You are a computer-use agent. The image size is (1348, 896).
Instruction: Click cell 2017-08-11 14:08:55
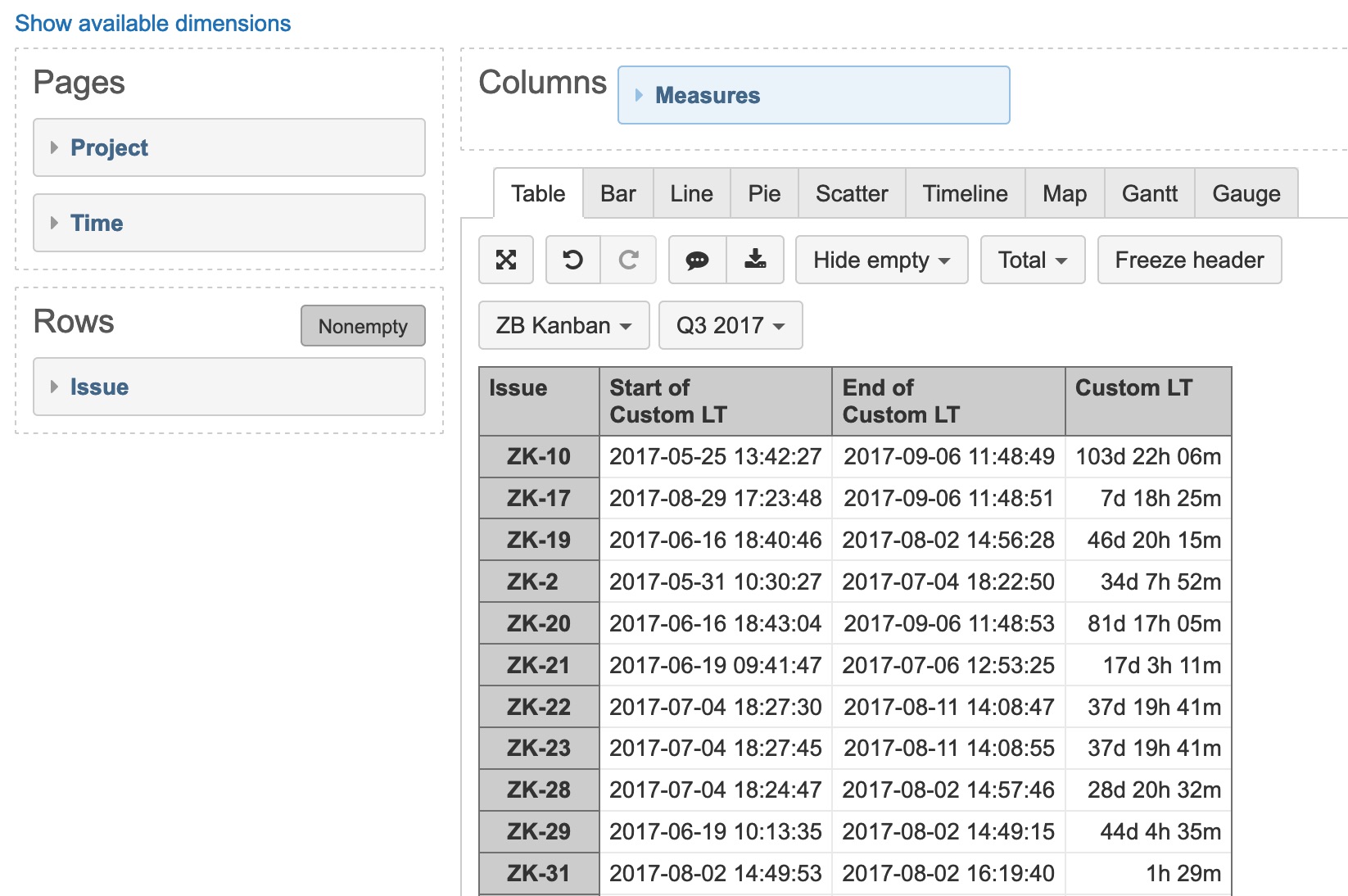pos(948,748)
